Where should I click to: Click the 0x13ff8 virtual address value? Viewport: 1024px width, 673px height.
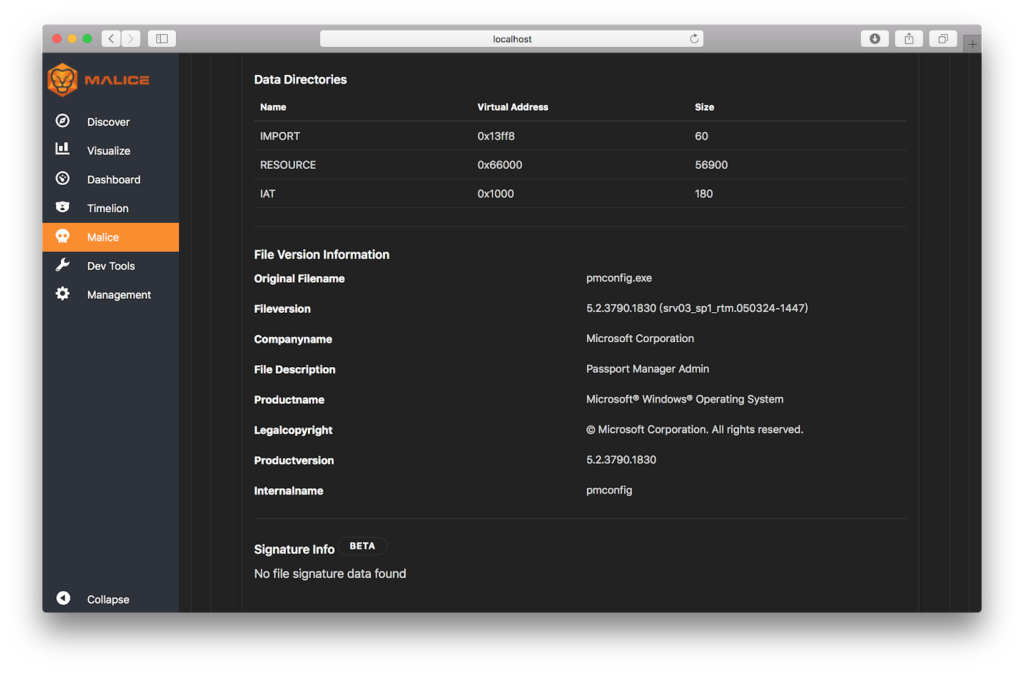tap(496, 136)
